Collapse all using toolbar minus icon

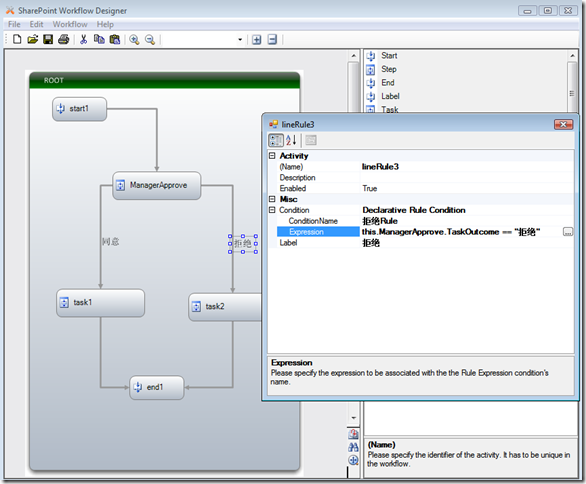pos(272,40)
